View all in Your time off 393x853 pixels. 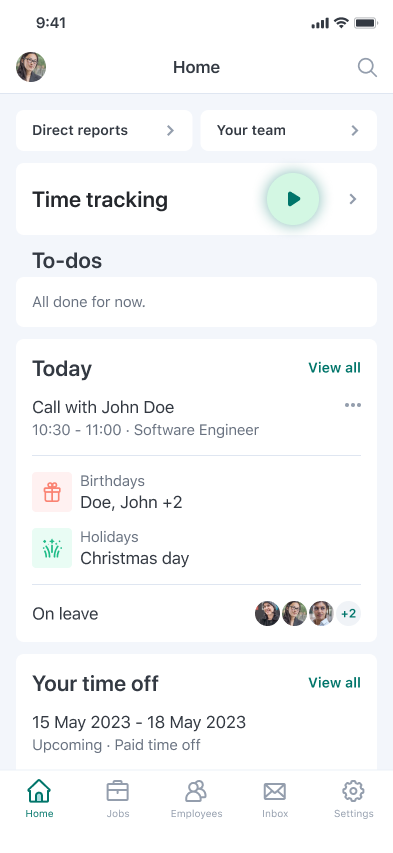[x=334, y=683]
